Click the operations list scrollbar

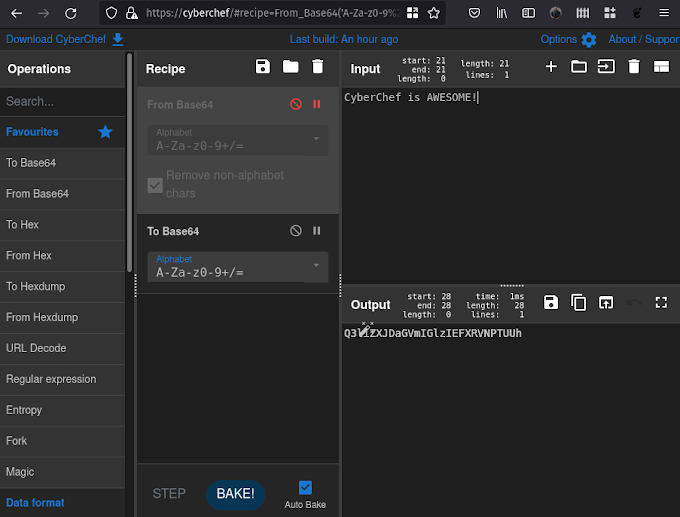129,163
